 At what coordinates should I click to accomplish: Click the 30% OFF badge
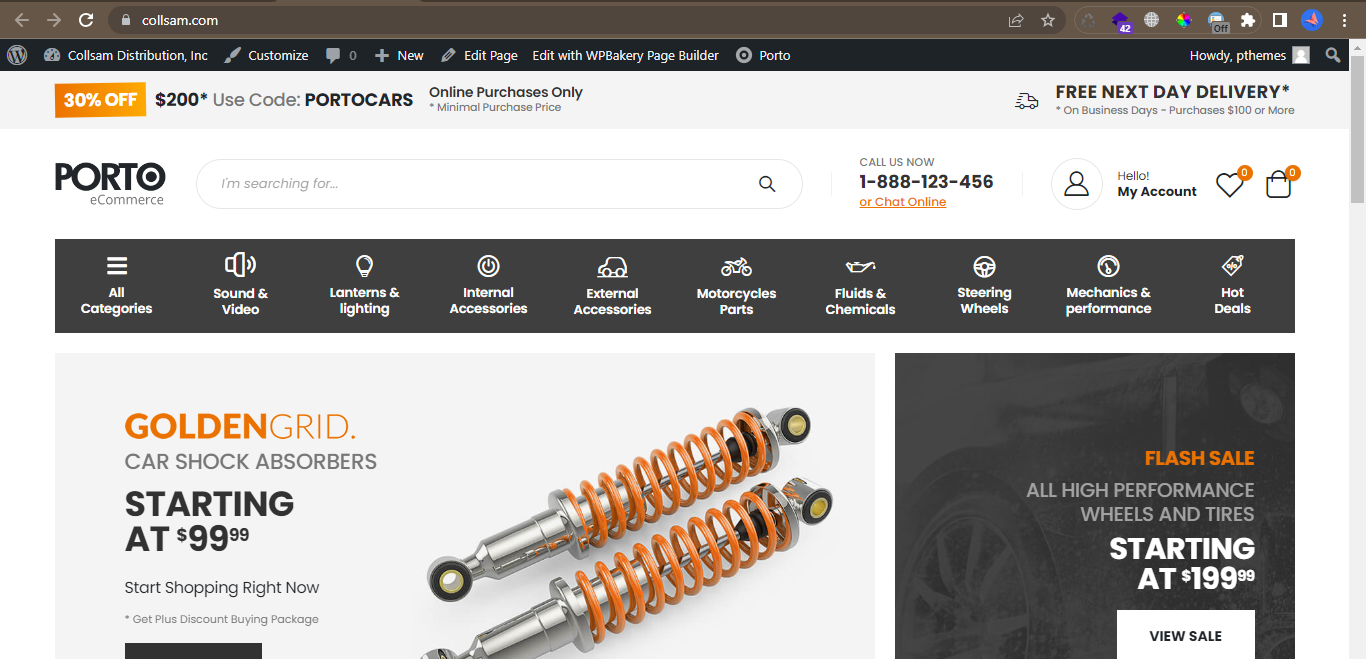pyautogui.click(x=100, y=100)
